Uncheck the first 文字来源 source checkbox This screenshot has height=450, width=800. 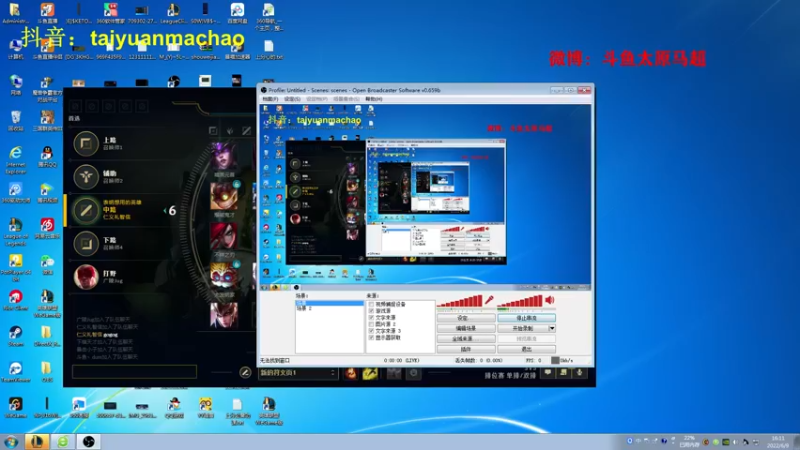coord(371,317)
